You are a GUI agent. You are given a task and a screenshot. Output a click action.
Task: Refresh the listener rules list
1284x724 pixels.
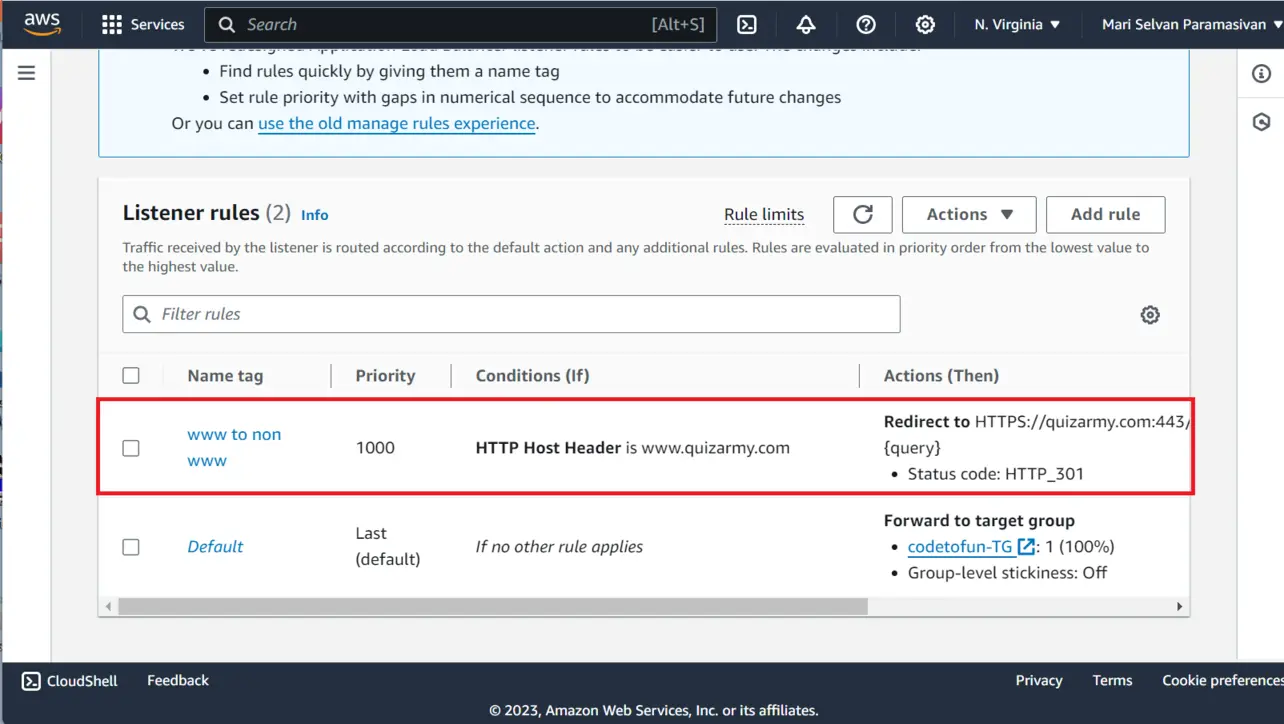click(x=863, y=214)
